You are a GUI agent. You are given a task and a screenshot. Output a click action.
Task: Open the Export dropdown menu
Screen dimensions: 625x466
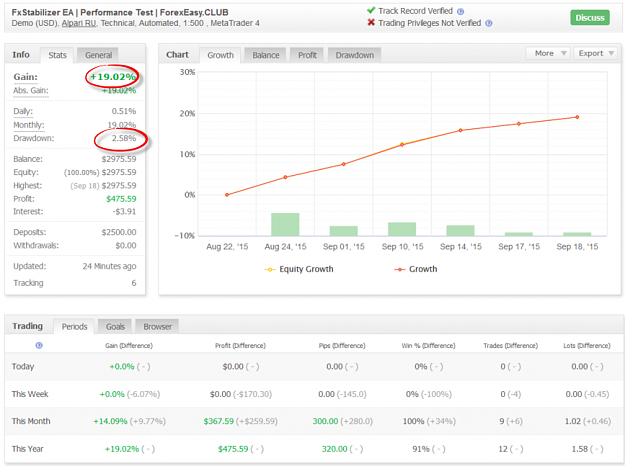[x=596, y=53]
